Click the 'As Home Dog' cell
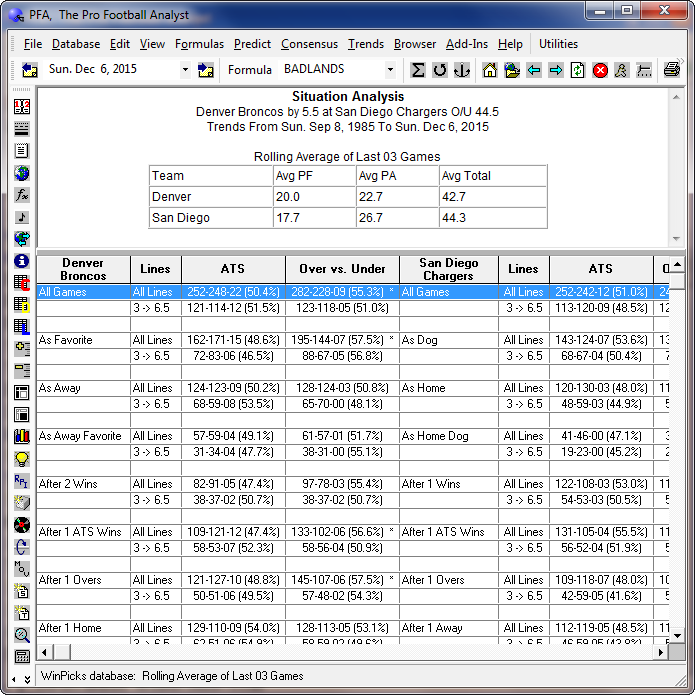The height and width of the screenshot is (695, 695). [x=449, y=436]
